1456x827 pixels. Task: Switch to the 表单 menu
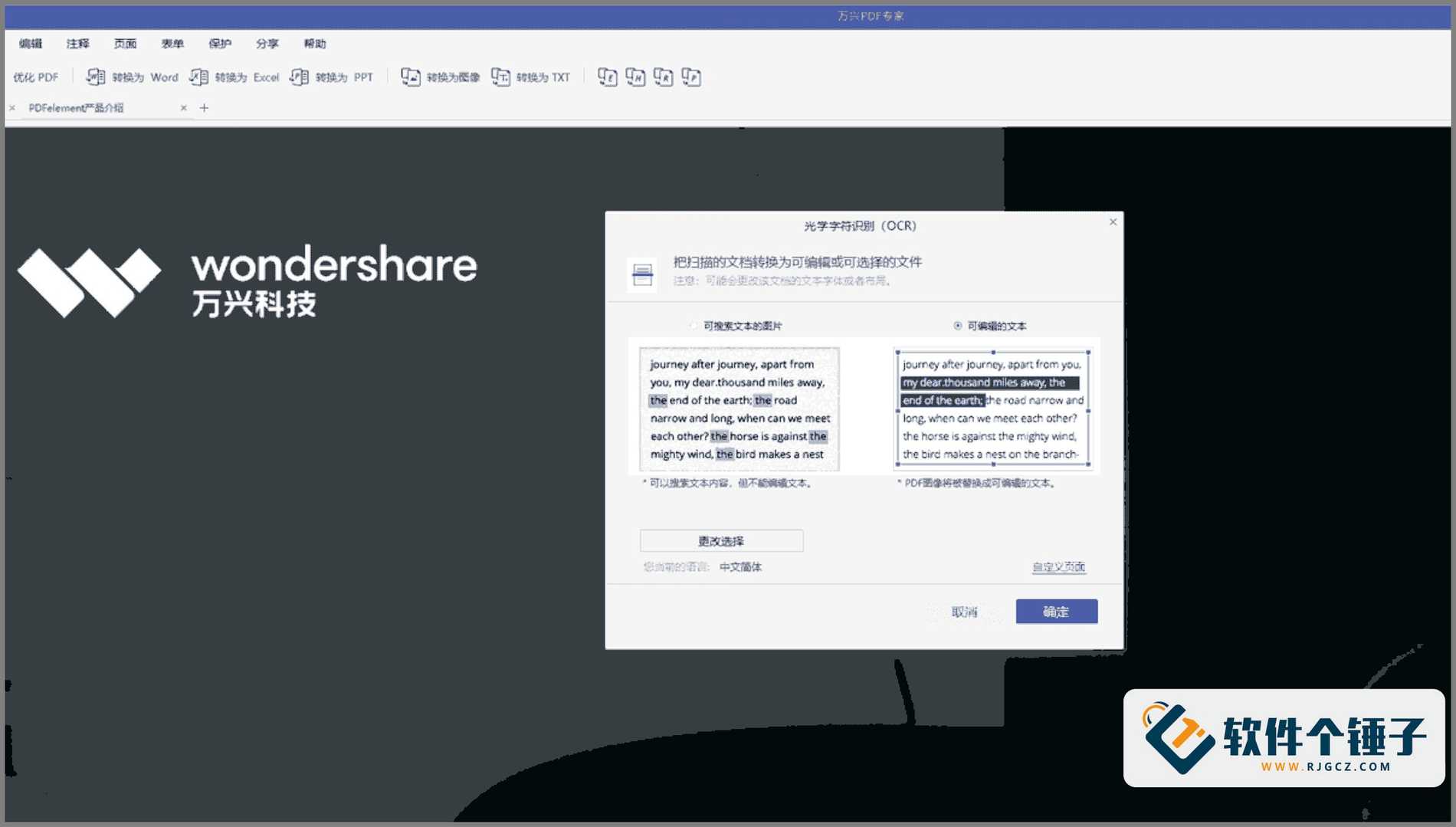click(x=173, y=44)
